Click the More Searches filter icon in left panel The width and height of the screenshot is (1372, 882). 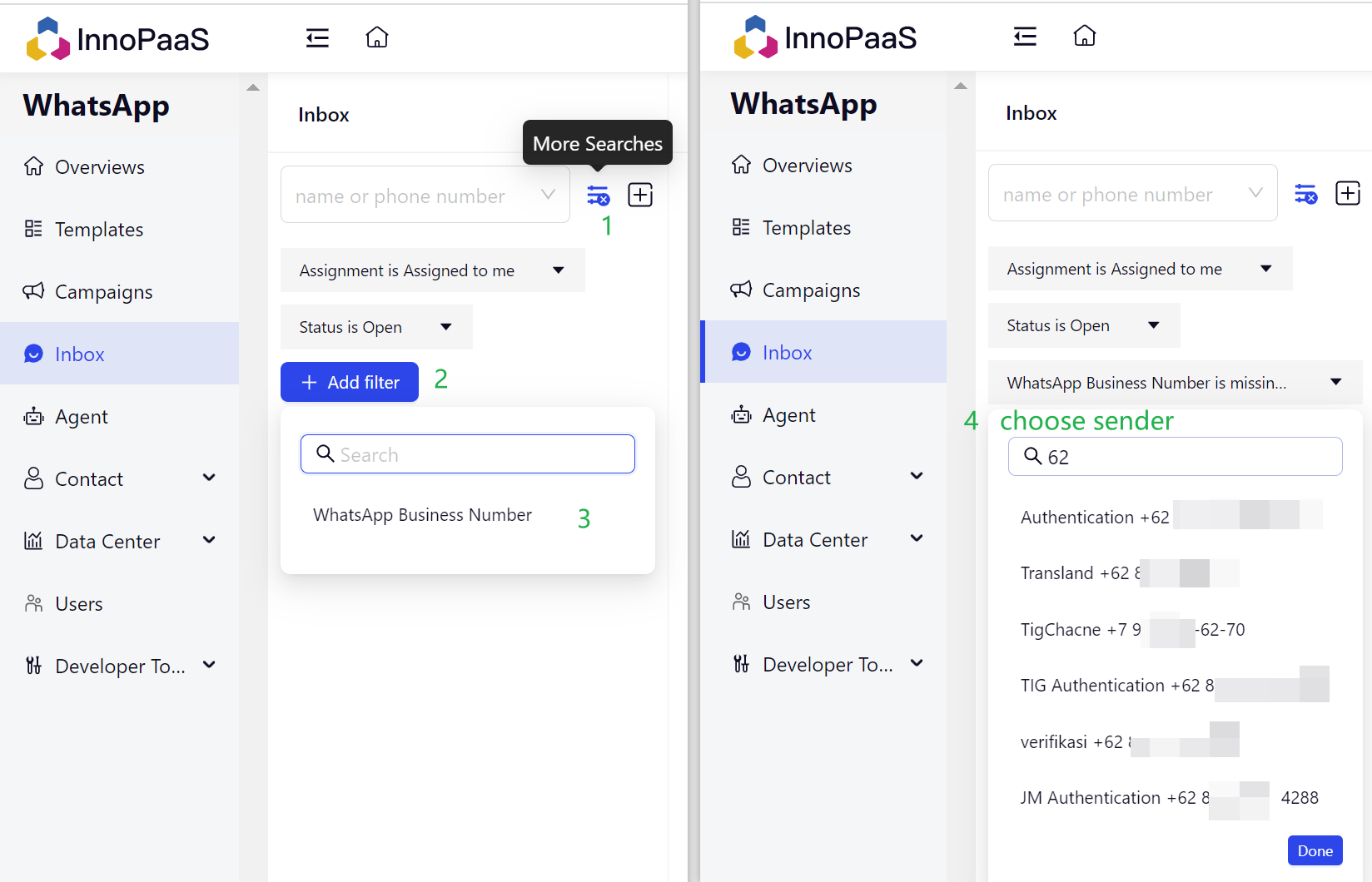pos(598,196)
